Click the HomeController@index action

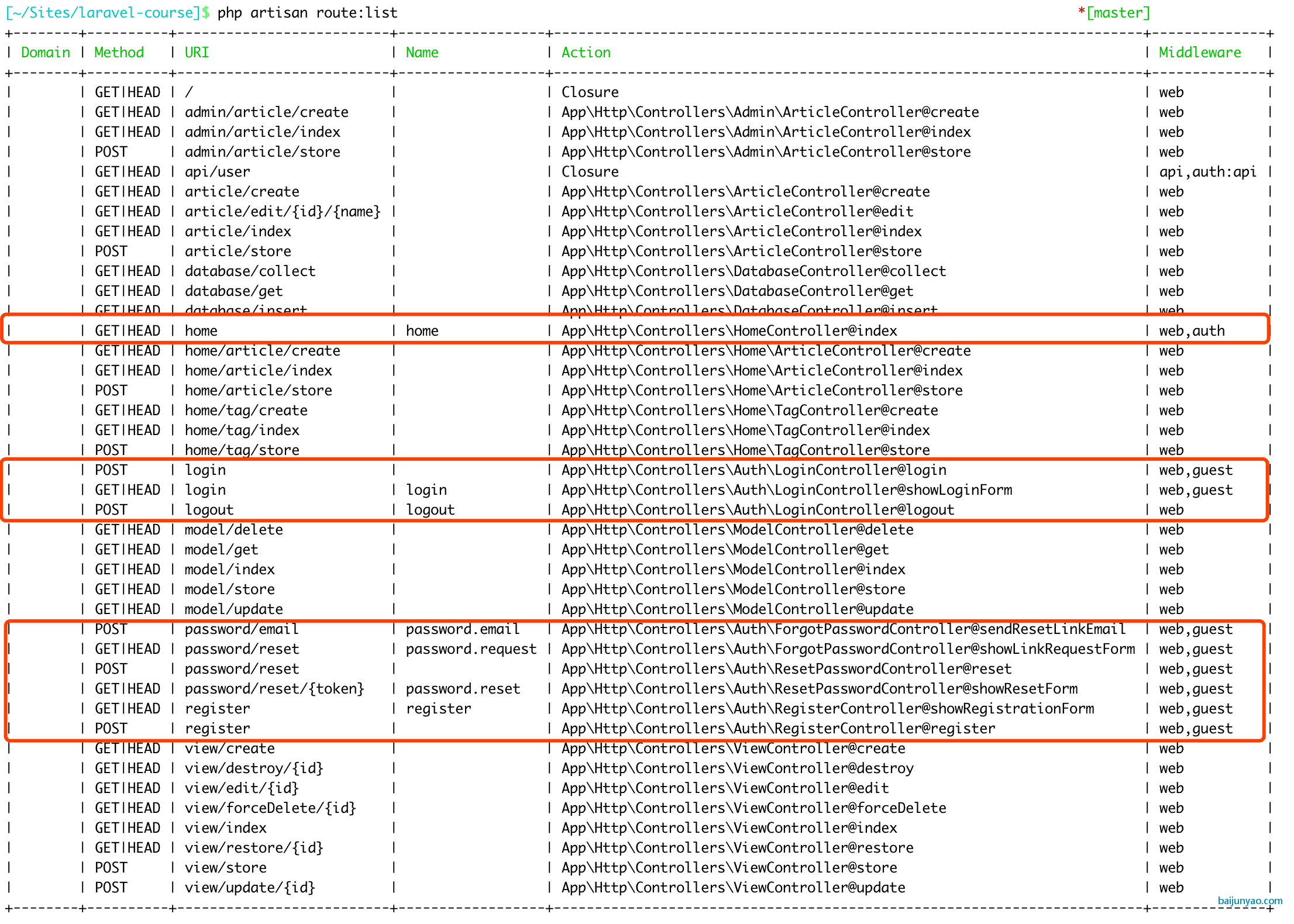coord(729,331)
